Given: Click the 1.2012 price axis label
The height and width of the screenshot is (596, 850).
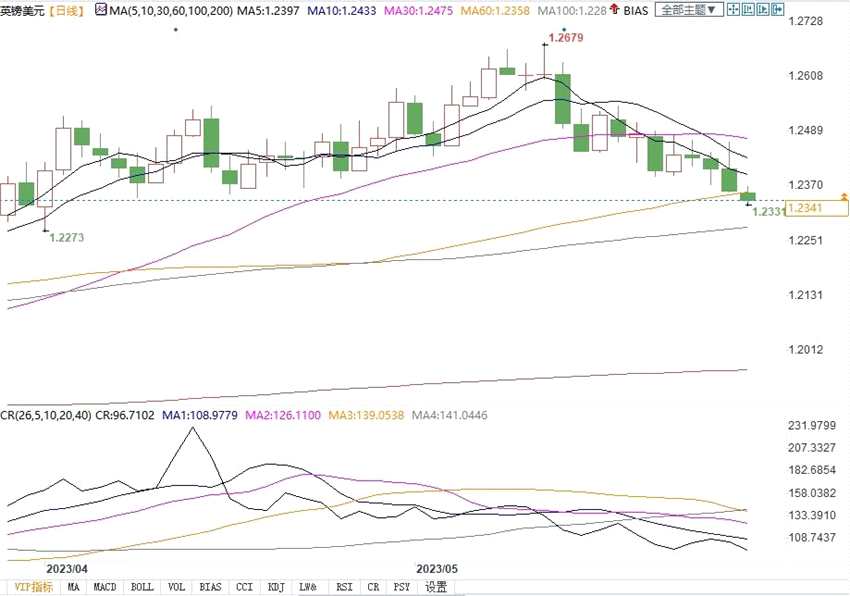Looking at the screenshot, I should [805, 350].
